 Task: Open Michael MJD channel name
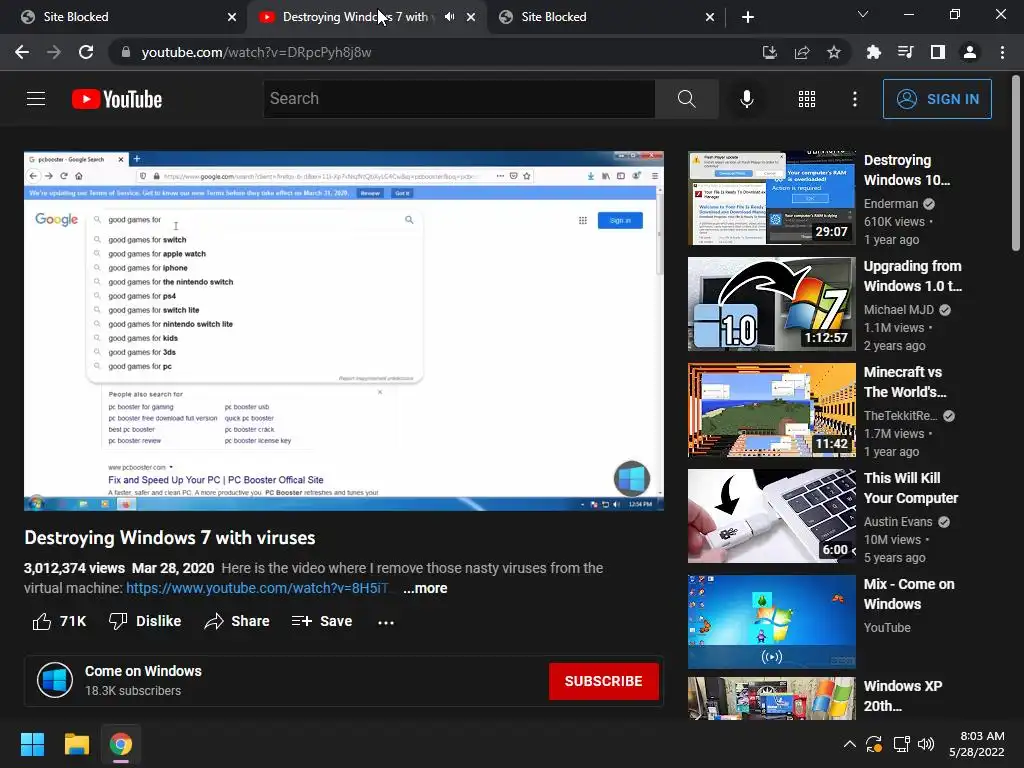tap(899, 310)
